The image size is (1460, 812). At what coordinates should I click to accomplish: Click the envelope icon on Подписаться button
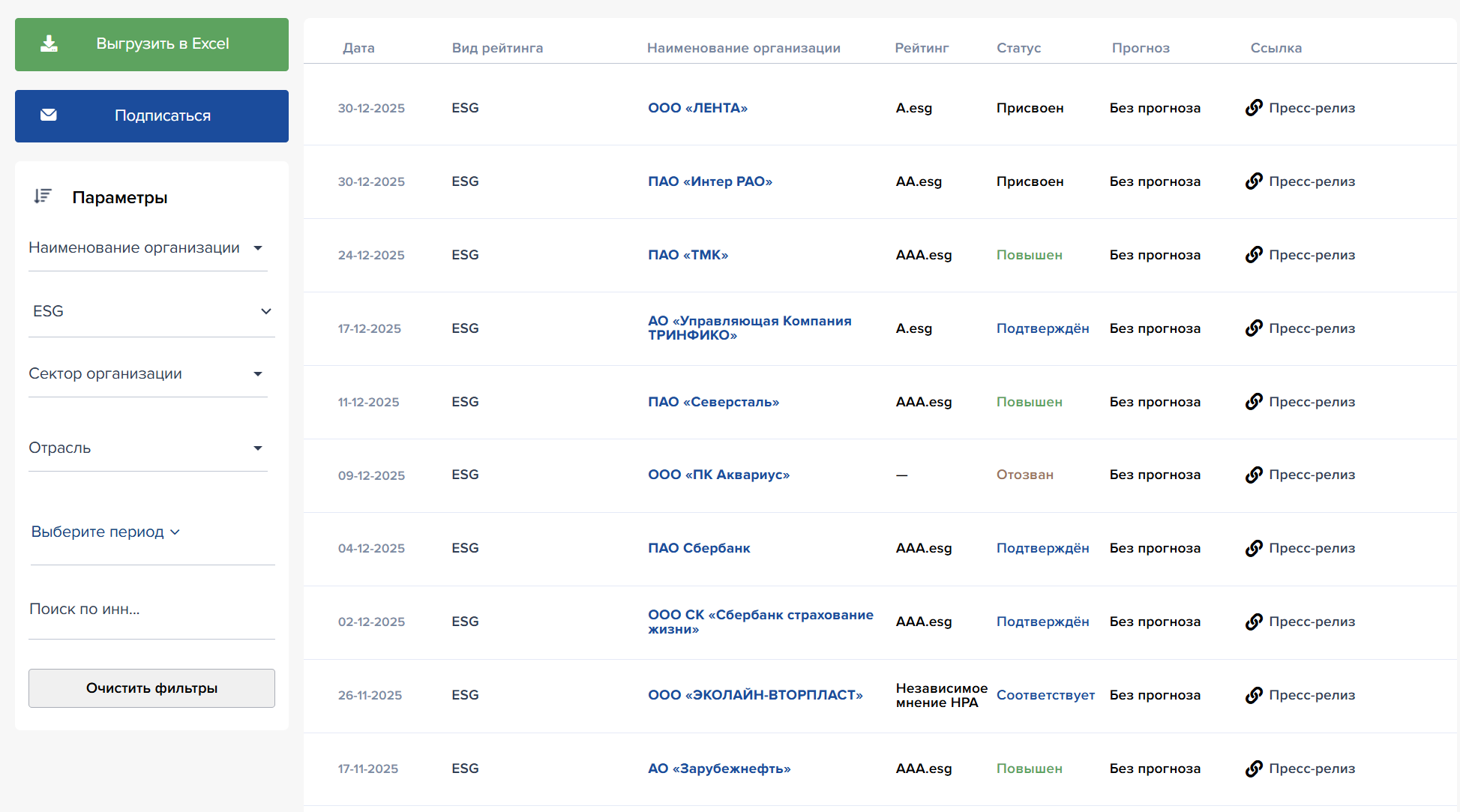tap(49, 115)
